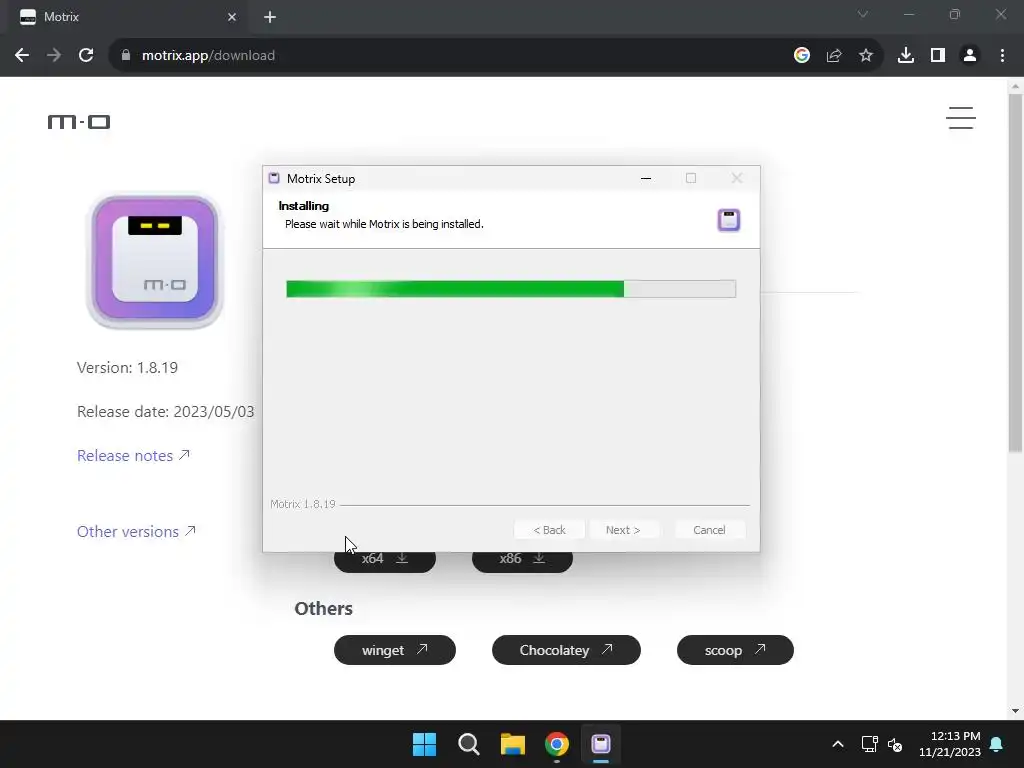Click the Version: 1.8.19 text
This screenshot has width=1024, height=768.
tap(127, 368)
